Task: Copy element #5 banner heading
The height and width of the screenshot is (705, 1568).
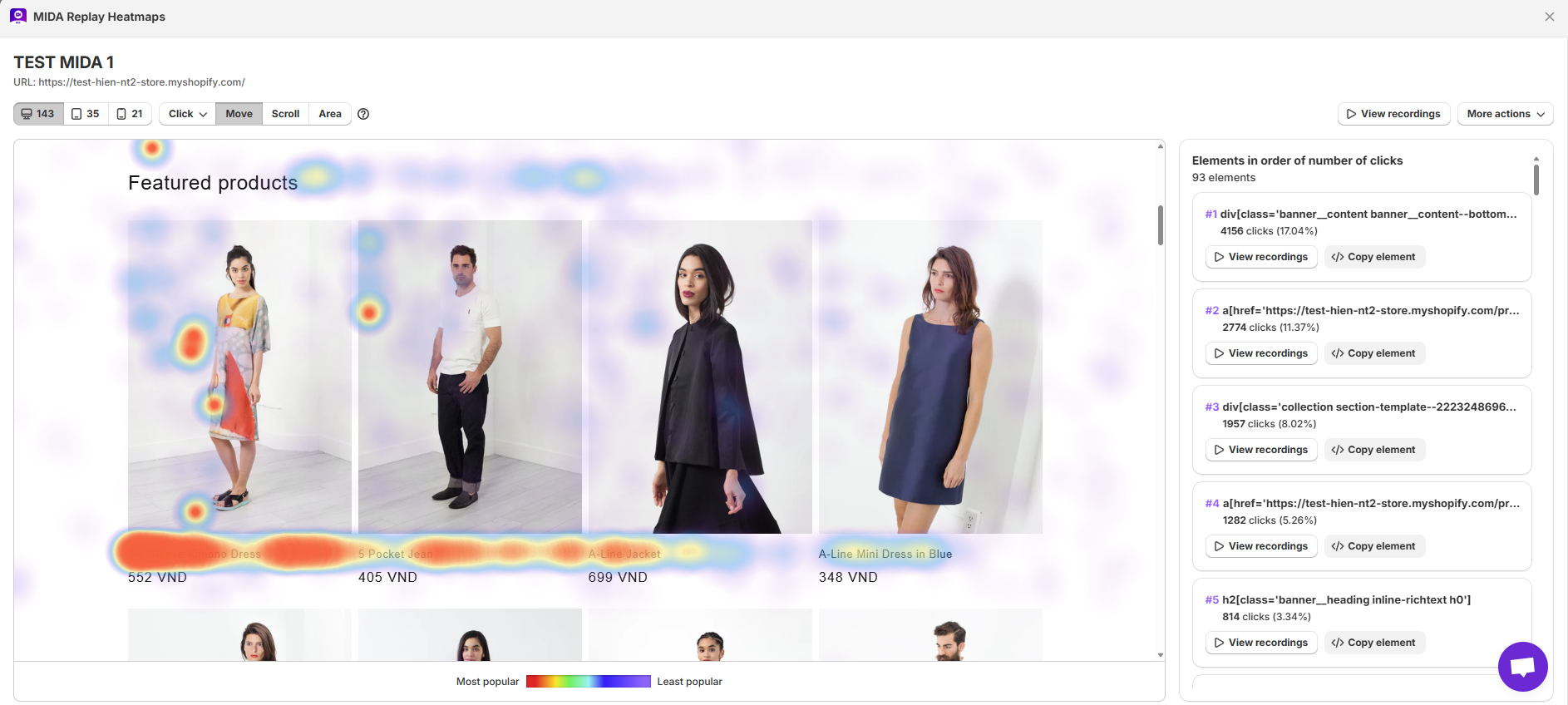Action: pyautogui.click(x=1374, y=643)
